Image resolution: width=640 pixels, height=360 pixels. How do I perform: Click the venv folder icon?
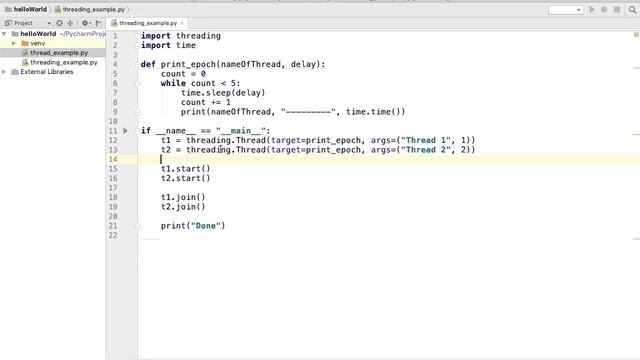25,43
